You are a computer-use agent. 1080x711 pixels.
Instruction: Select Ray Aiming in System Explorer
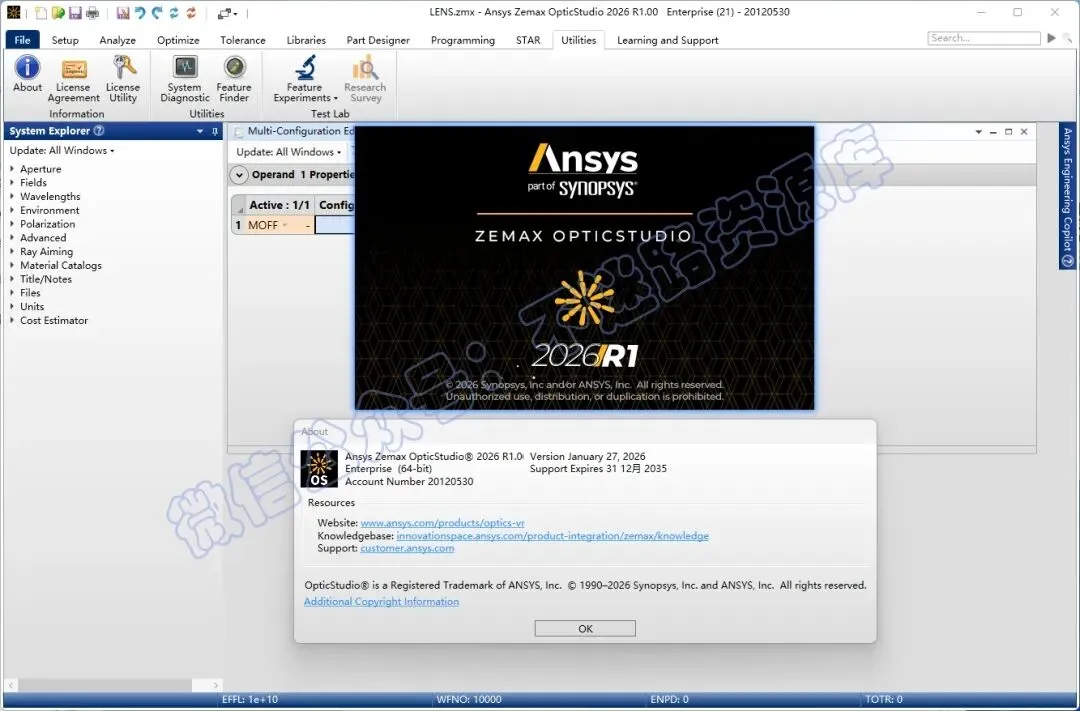coord(46,251)
